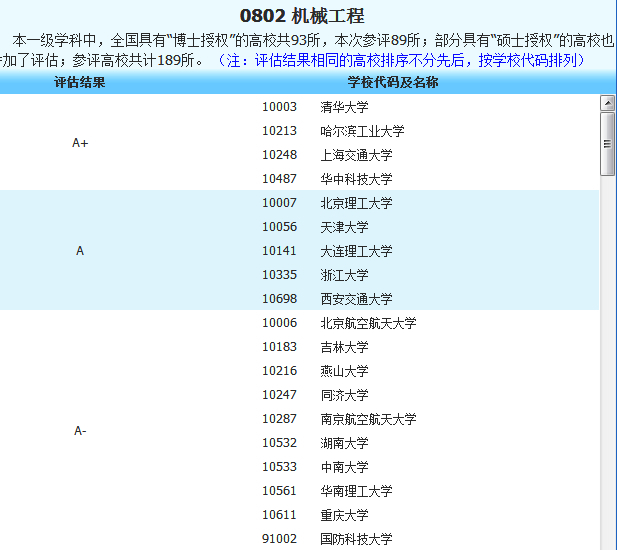Click school code 10007
This screenshot has height=550, width=619.
(x=279, y=203)
